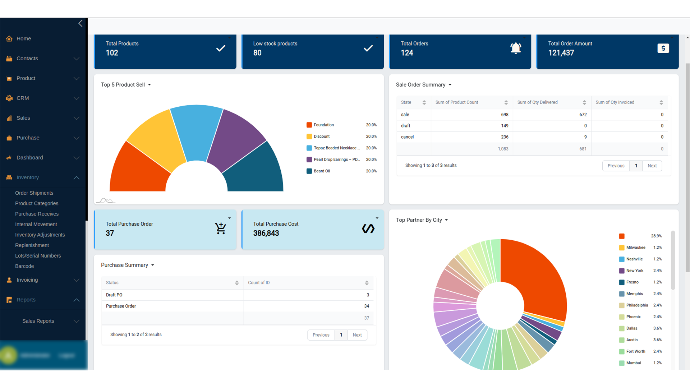Expand the Sales menu chevron

pyautogui.click(x=77, y=118)
